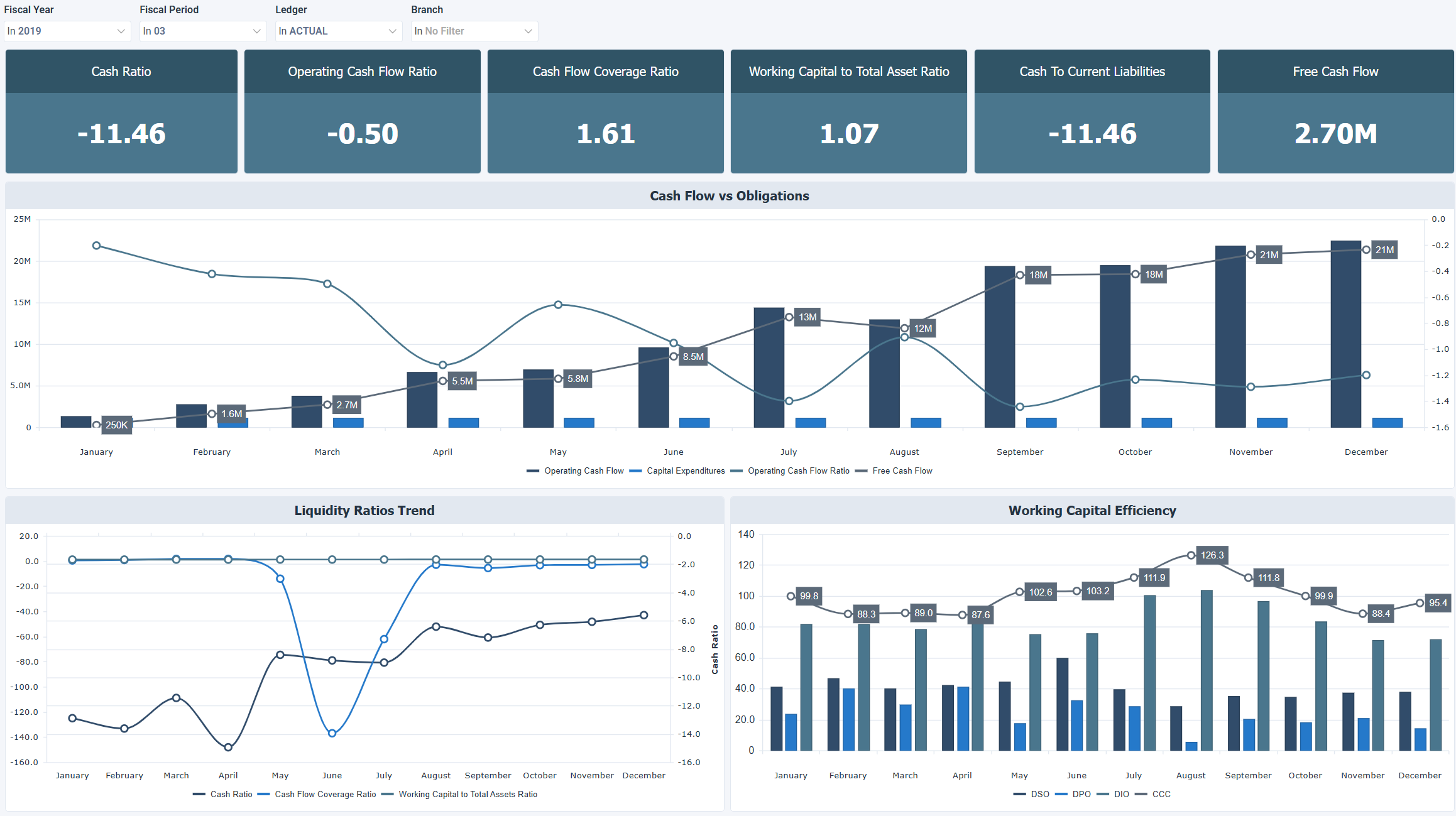This screenshot has height=816, width=1456.
Task: Toggle the CCC legend item
Action: [x=1161, y=794]
